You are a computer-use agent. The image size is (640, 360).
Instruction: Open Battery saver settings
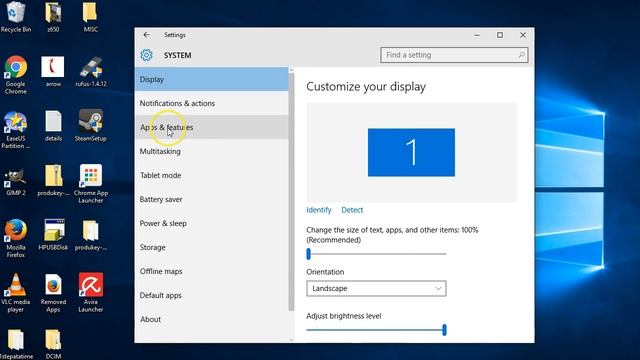click(211, 200)
